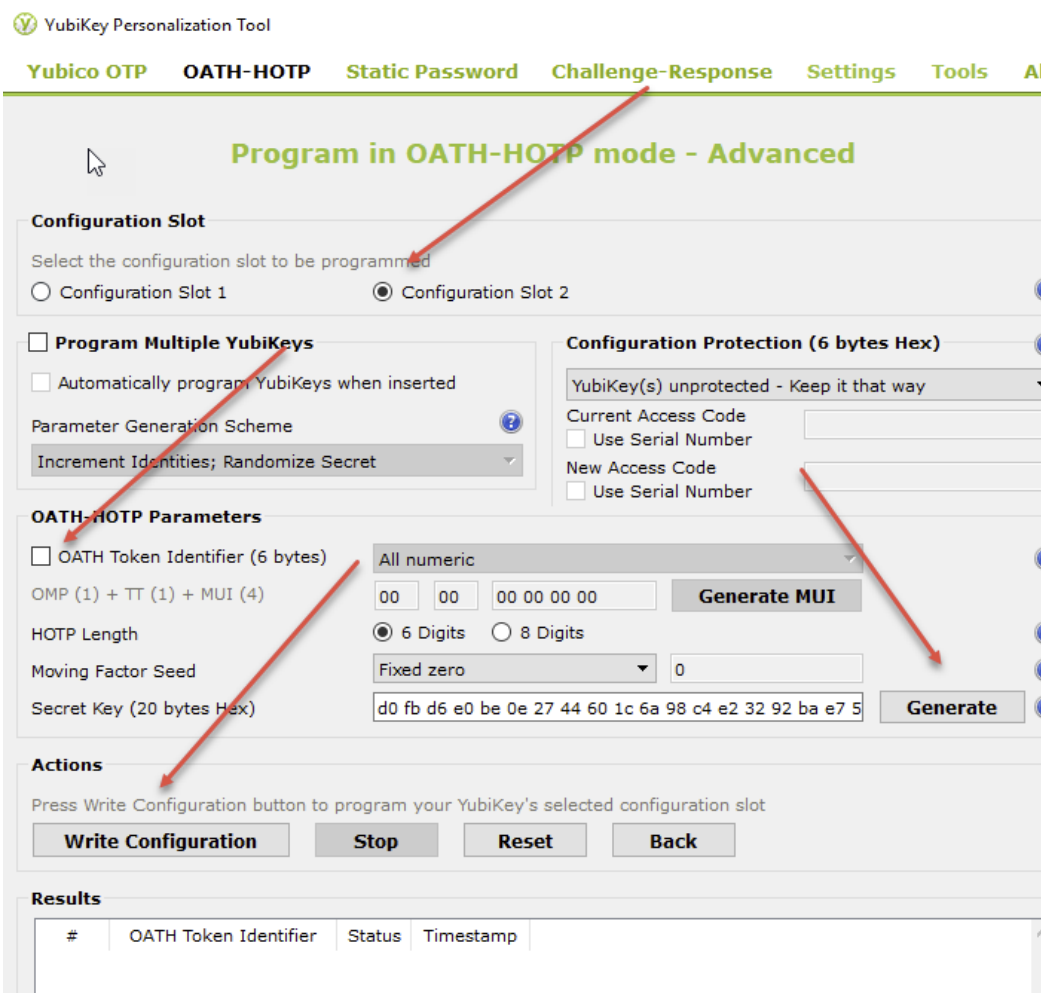Screen dimensions: 1041x993
Task: Enable the OATH Token Identifier checkbox
Action: 41,556
